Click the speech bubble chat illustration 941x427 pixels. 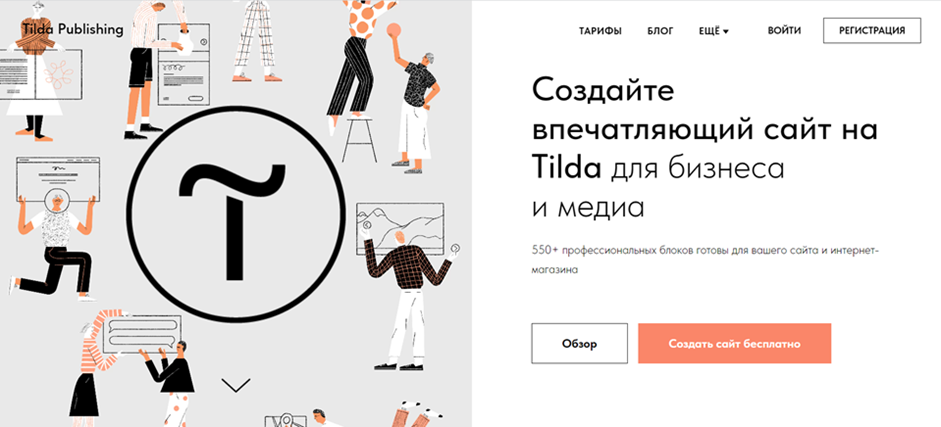click(142, 335)
